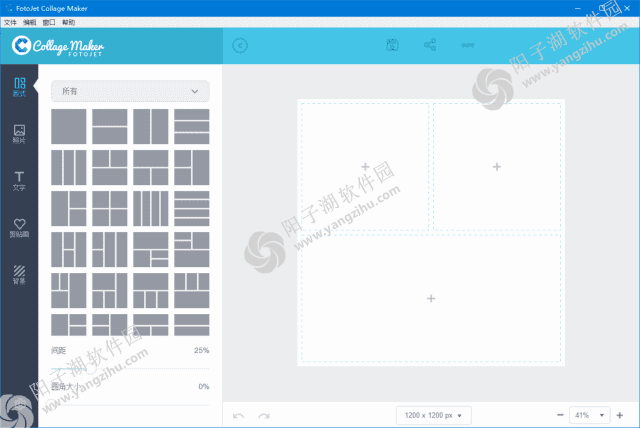Image resolution: width=640 pixels, height=428 pixels.
Task: Click the circular back arrow icon
Action: [240, 45]
